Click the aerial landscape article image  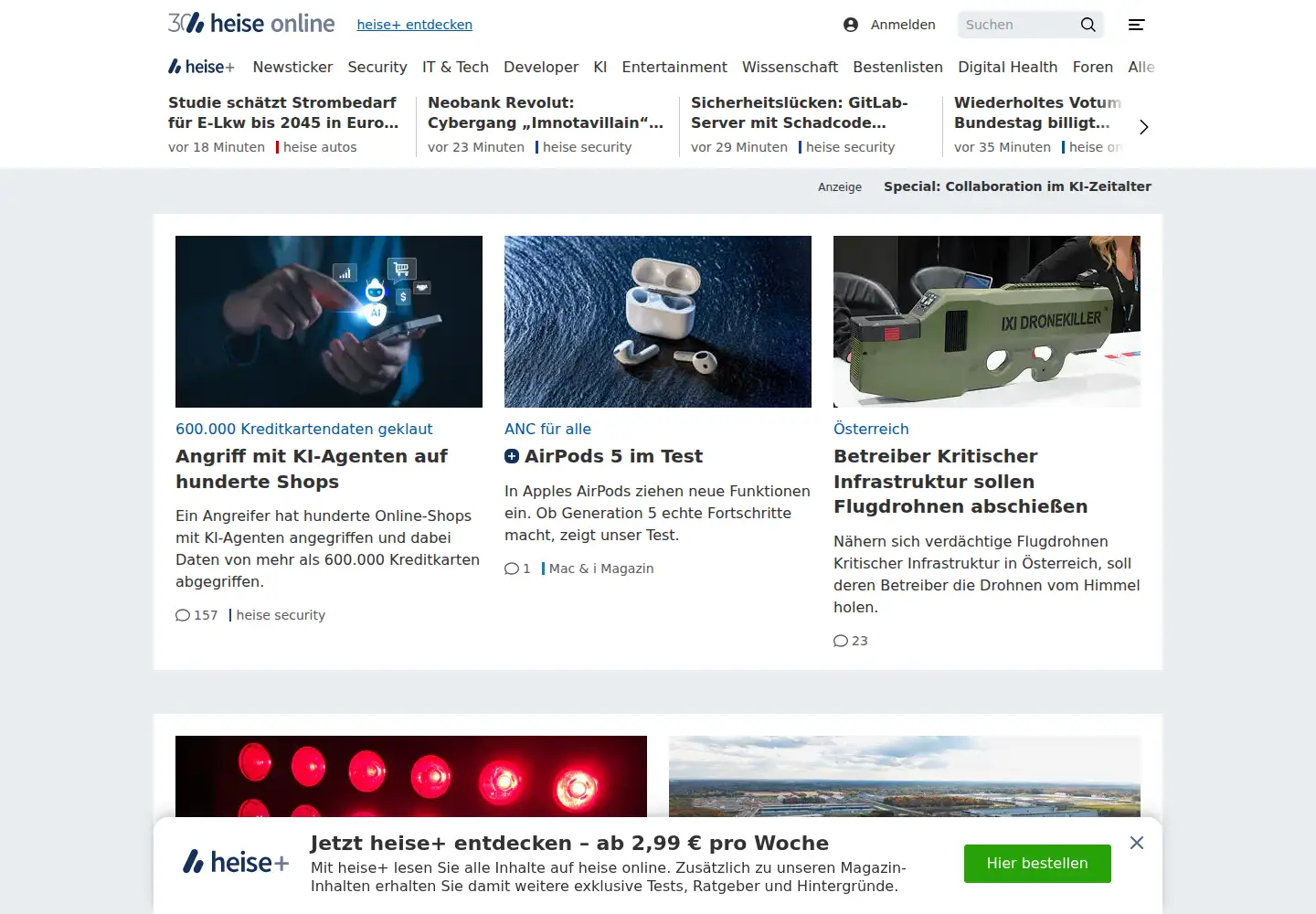(x=905, y=777)
